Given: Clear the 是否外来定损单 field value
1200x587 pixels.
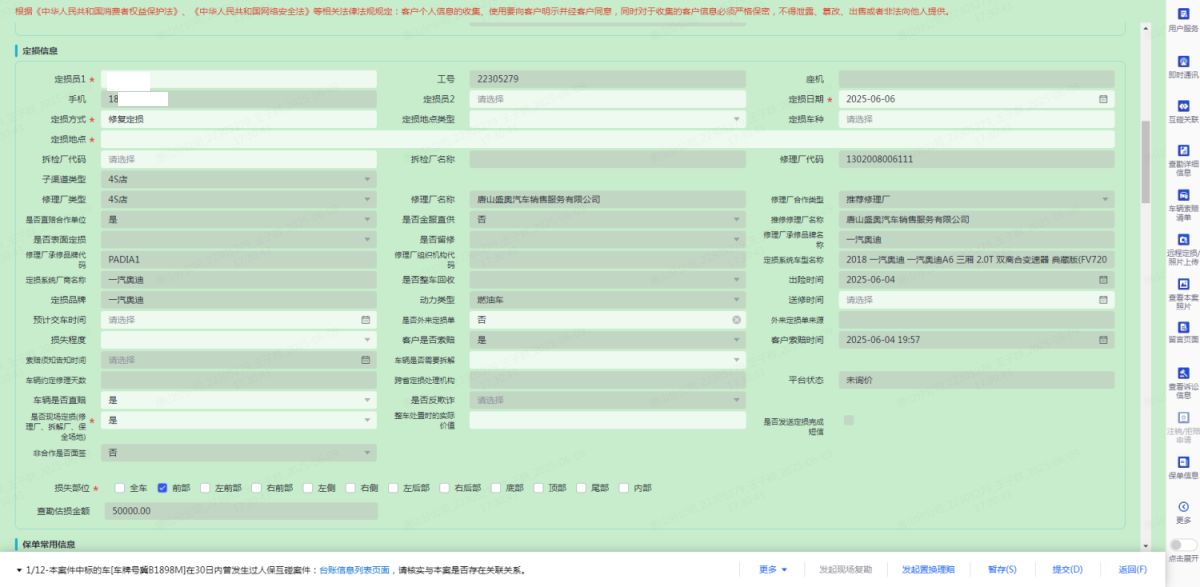Looking at the screenshot, I should pyautogui.click(x=736, y=320).
